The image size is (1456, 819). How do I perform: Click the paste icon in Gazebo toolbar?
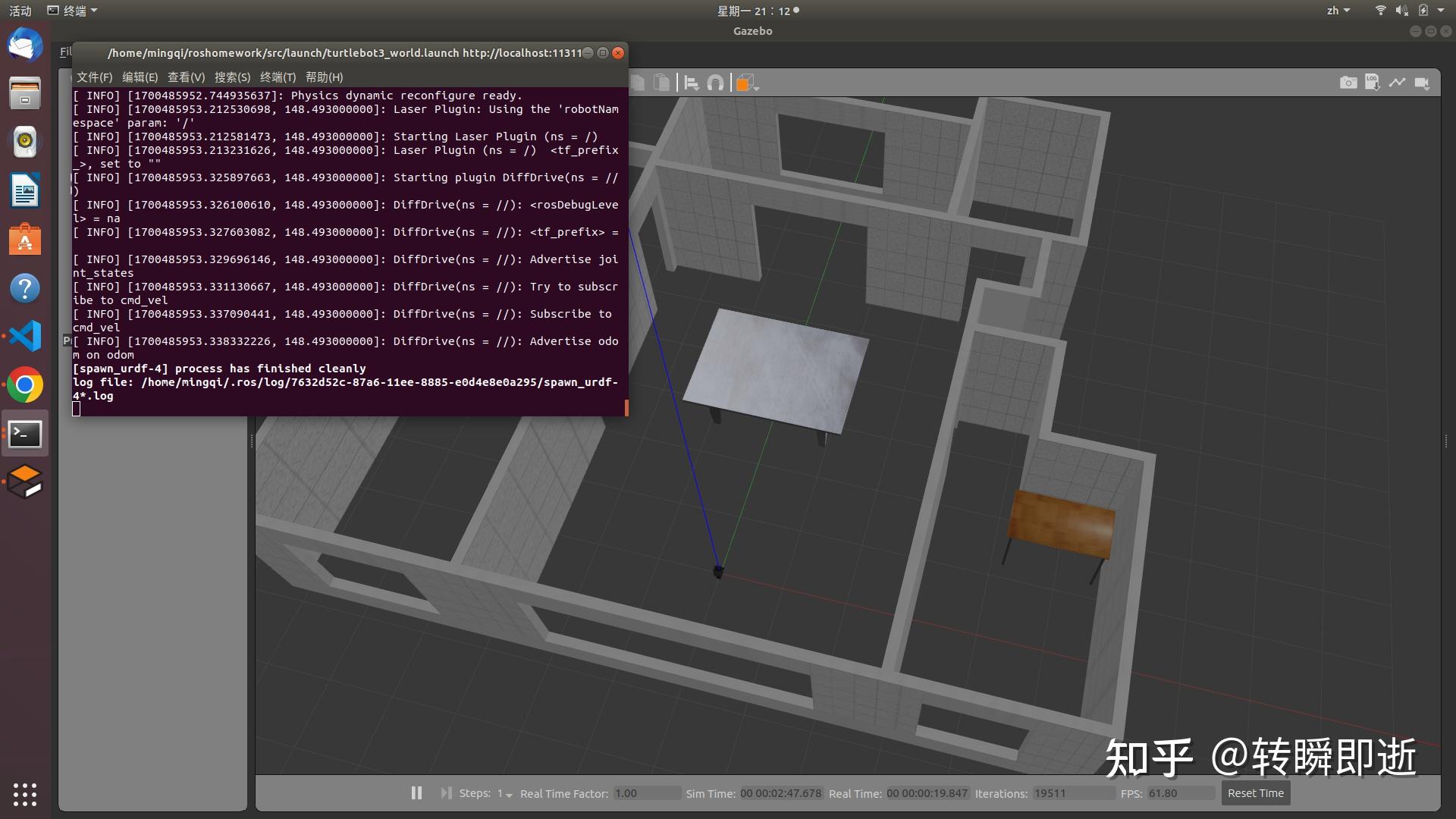[x=662, y=83]
